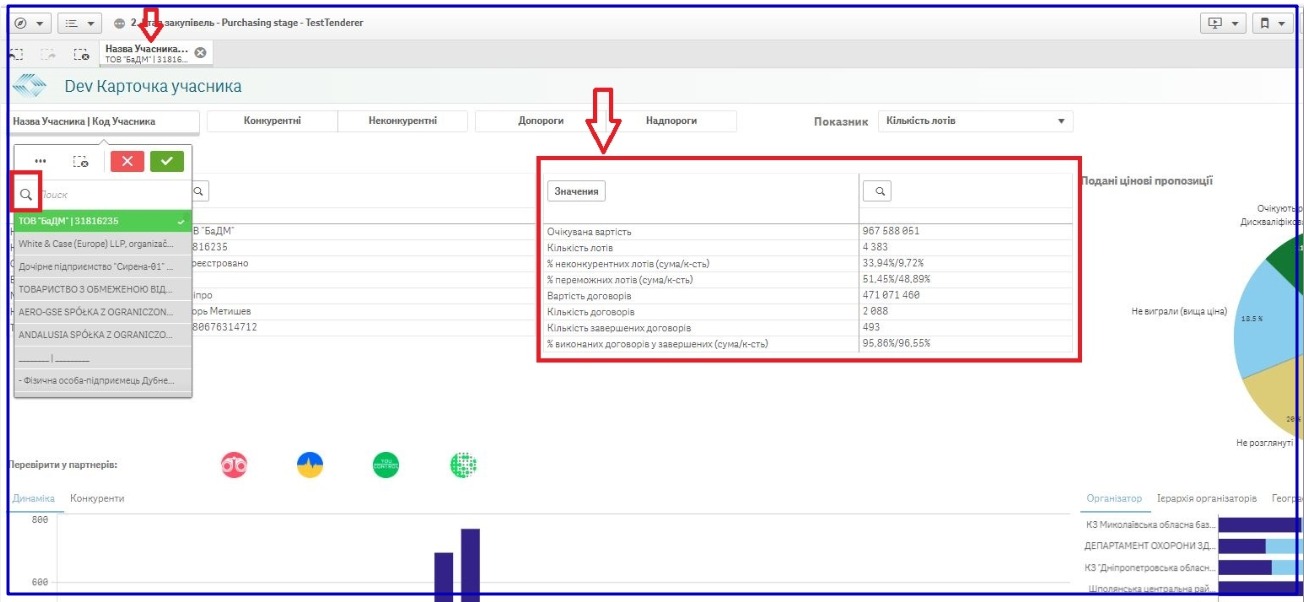The width and height of the screenshot is (1304, 602).
Task: Toggle the Допороги filter option
Action: pos(541,121)
